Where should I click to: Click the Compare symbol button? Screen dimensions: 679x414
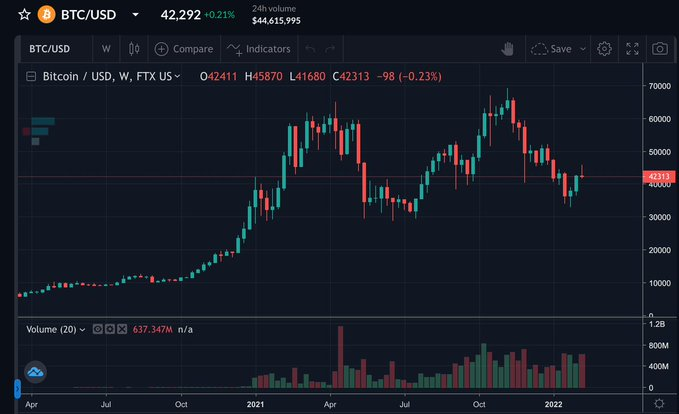(183, 48)
